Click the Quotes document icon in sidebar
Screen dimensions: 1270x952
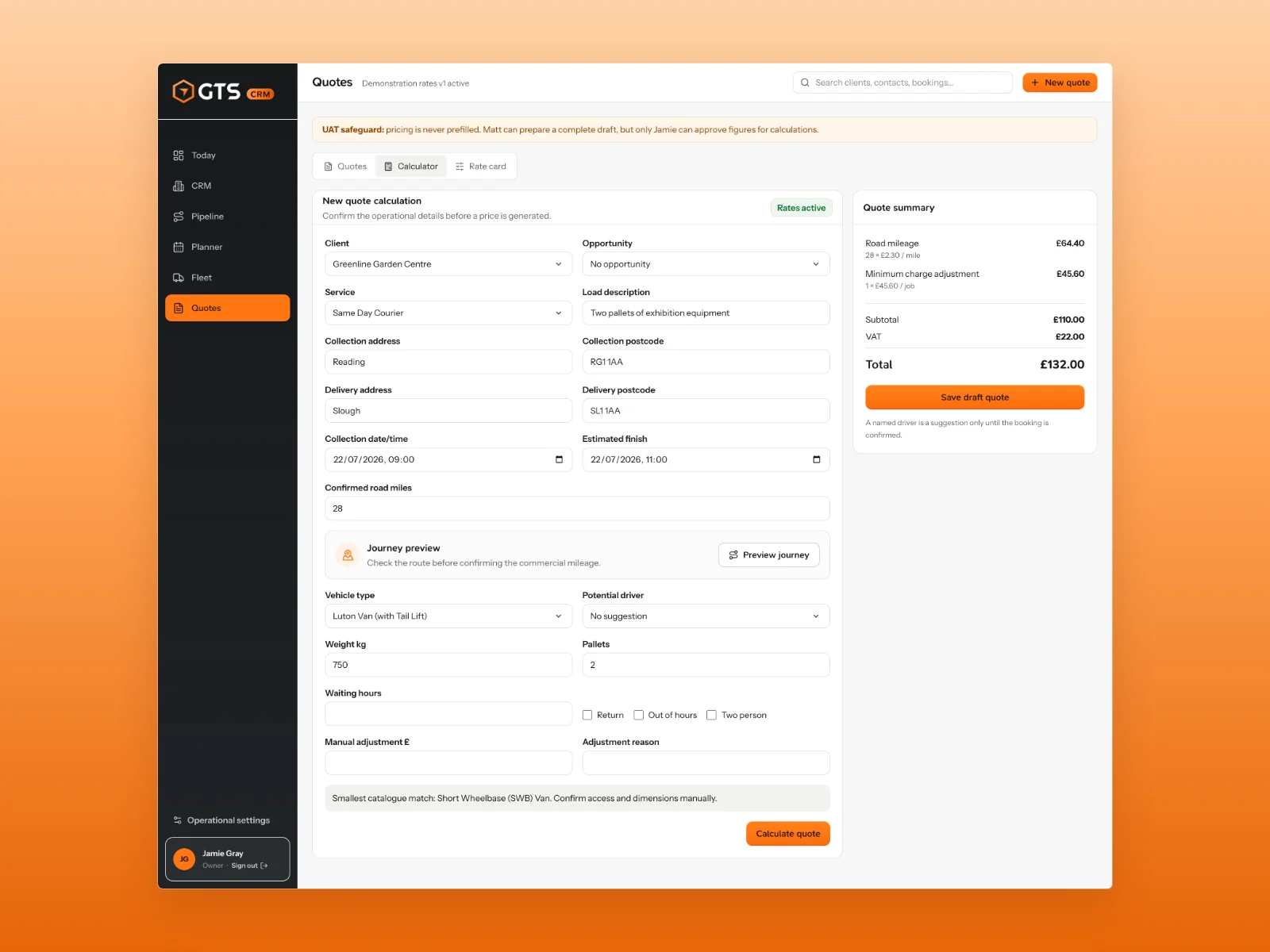(179, 308)
